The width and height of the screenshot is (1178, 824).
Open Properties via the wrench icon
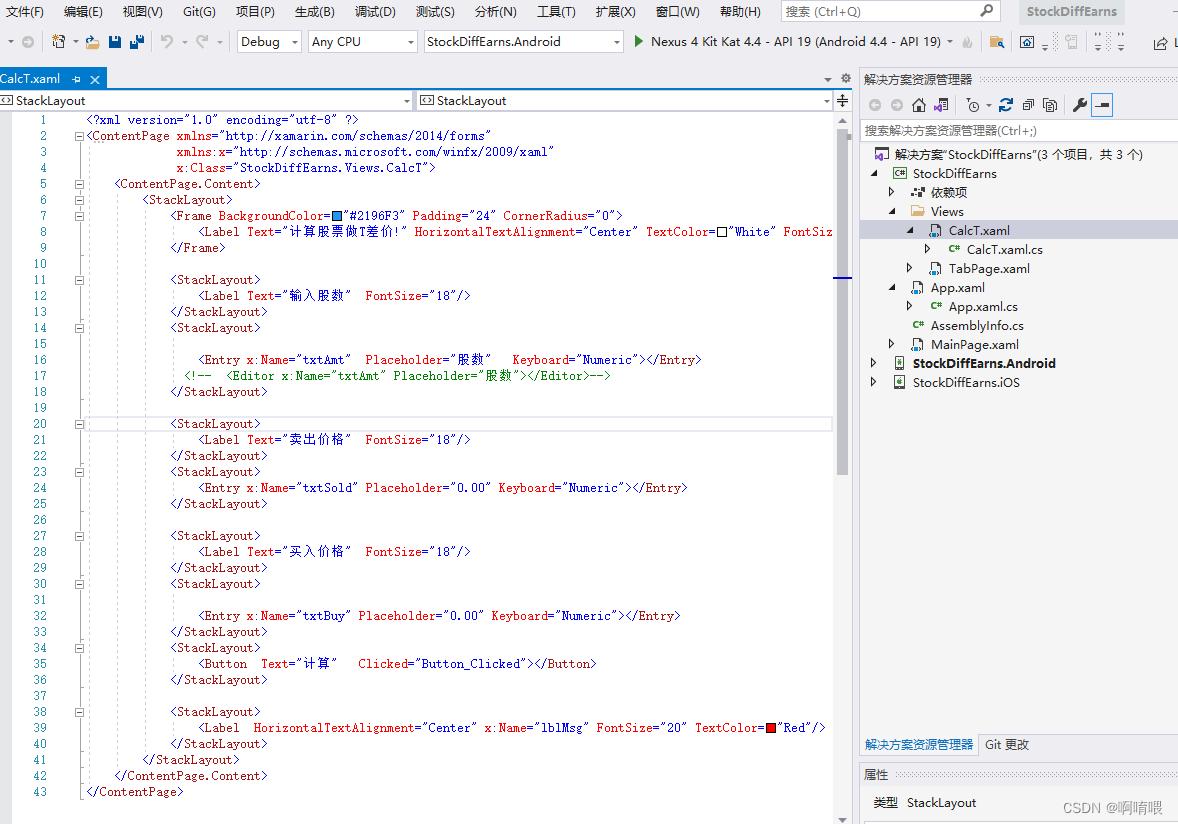pyautogui.click(x=1079, y=105)
